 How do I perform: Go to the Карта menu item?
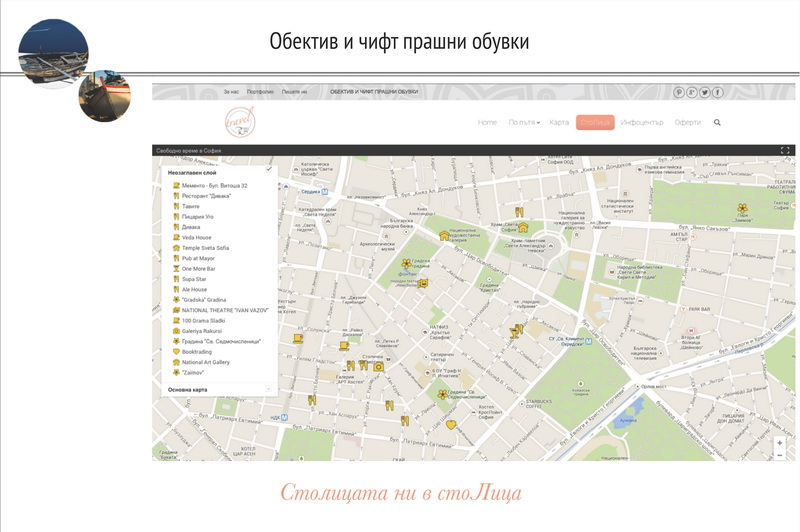tap(559, 122)
